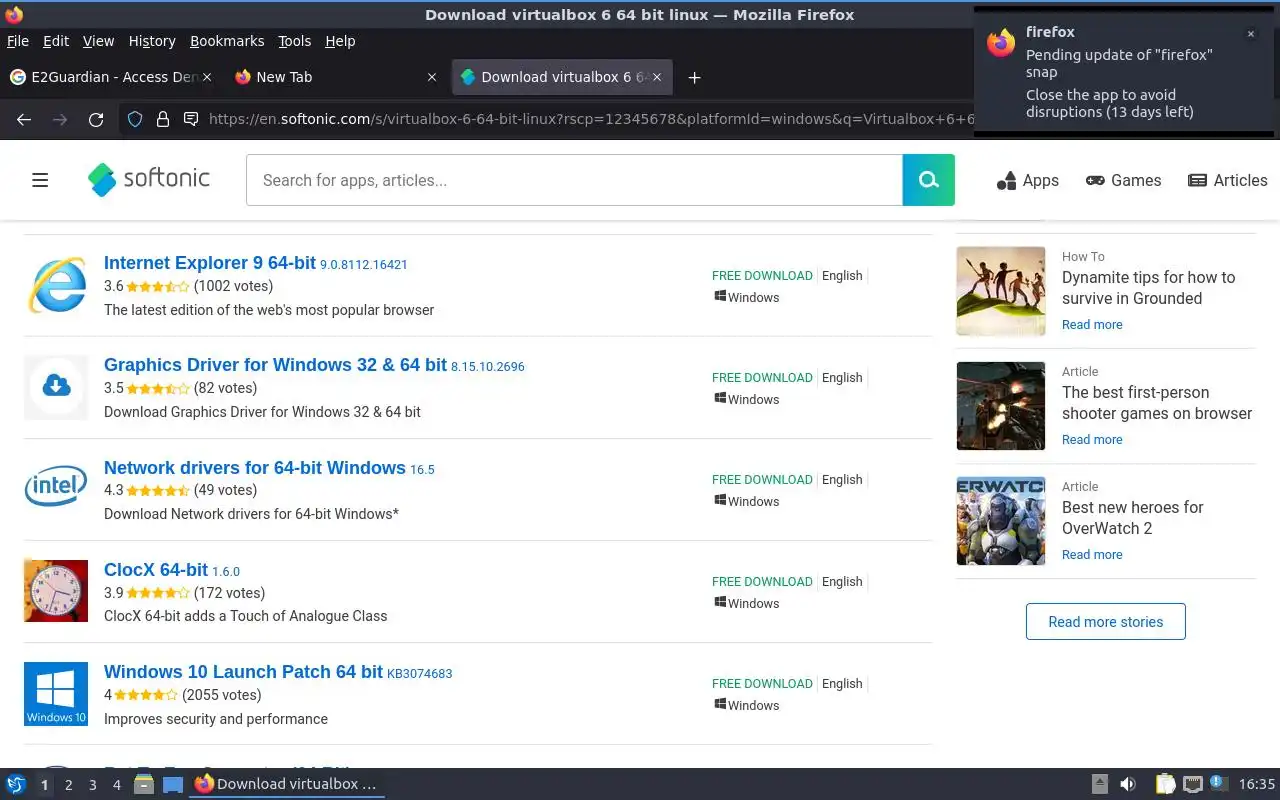Image resolution: width=1280 pixels, height=800 pixels.
Task: Switch to workspace 4
Action: tap(116, 785)
